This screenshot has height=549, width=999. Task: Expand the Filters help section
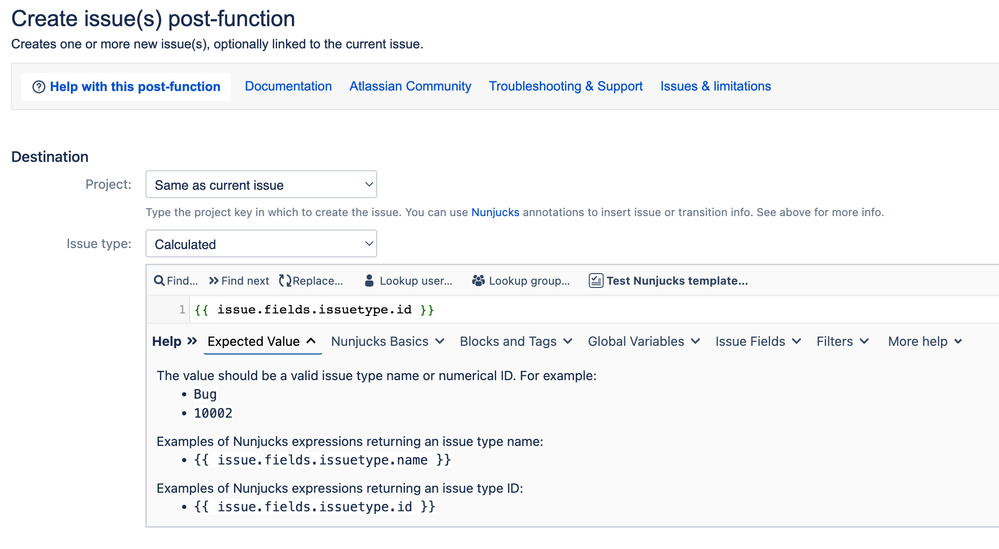pos(842,341)
